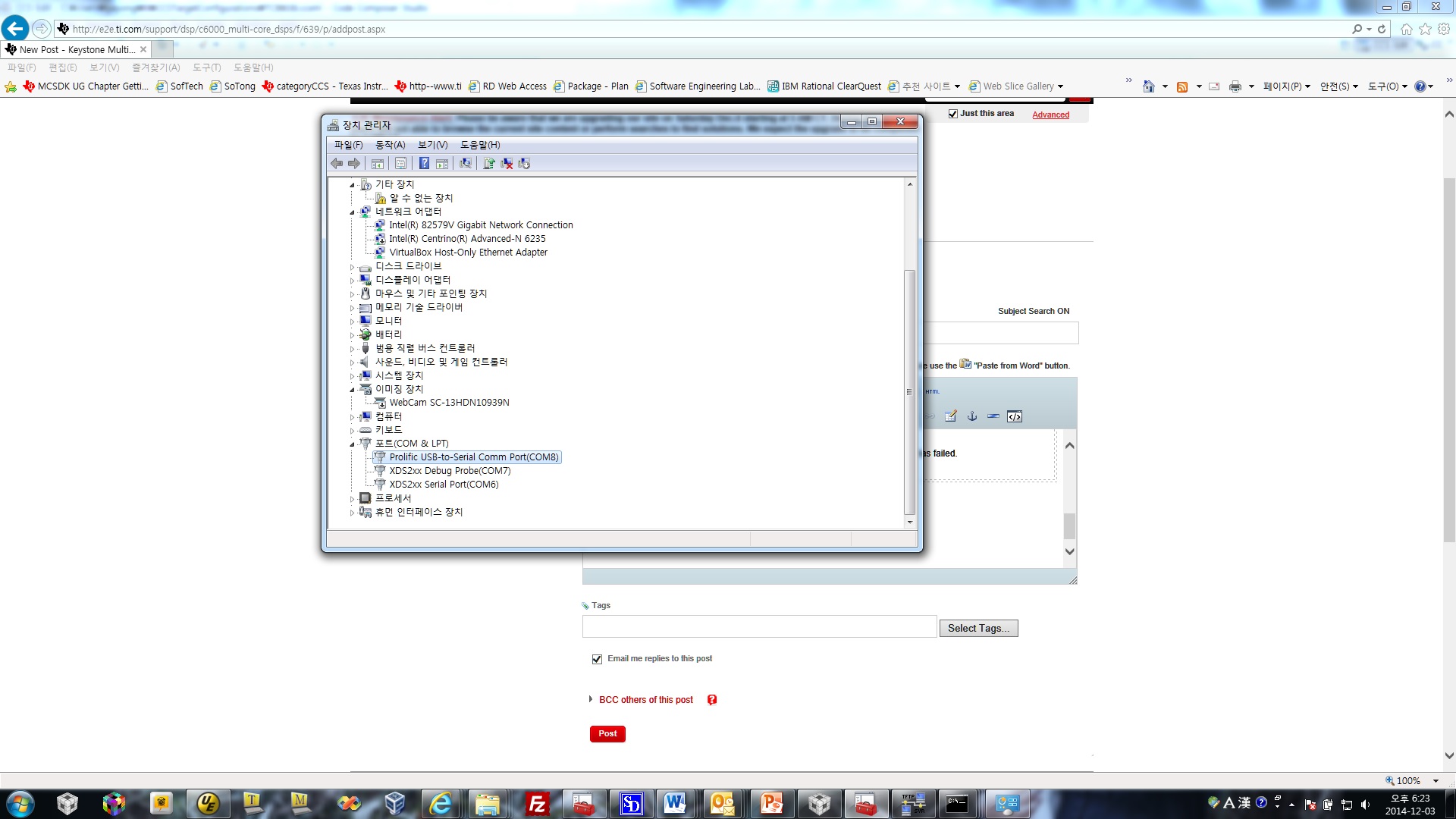The image size is (1456, 819).
Task: Click the anchor icon in post editor toolbar
Action: pyautogui.click(x=972, y=416)
